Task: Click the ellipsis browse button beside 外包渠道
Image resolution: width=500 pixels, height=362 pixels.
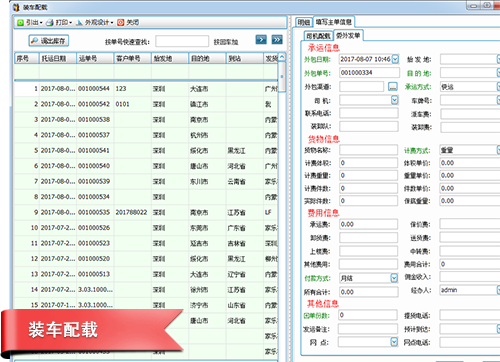Action: [393, 87]
